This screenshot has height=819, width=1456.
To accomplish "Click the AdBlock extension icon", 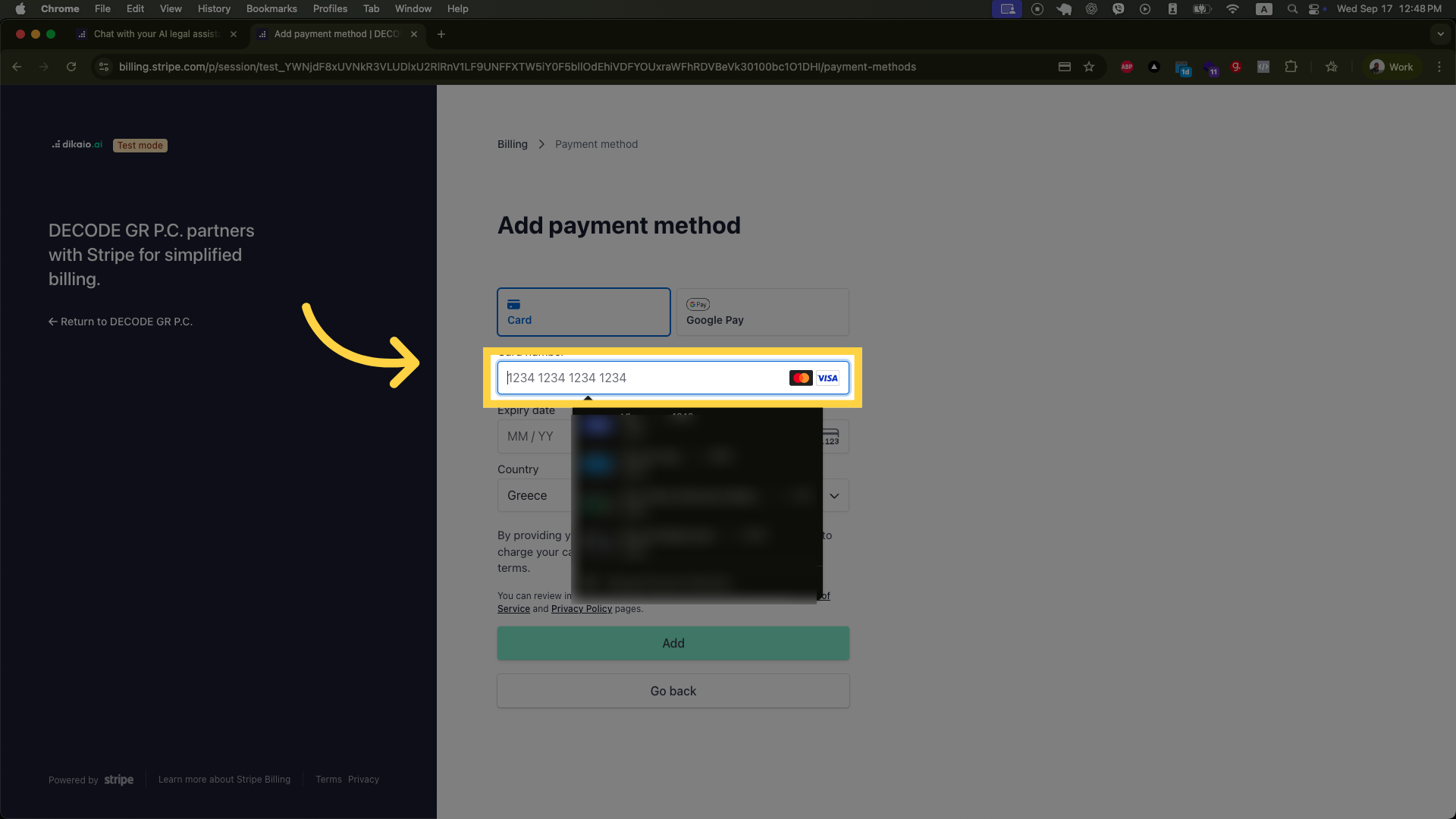I will point(1128,67).
